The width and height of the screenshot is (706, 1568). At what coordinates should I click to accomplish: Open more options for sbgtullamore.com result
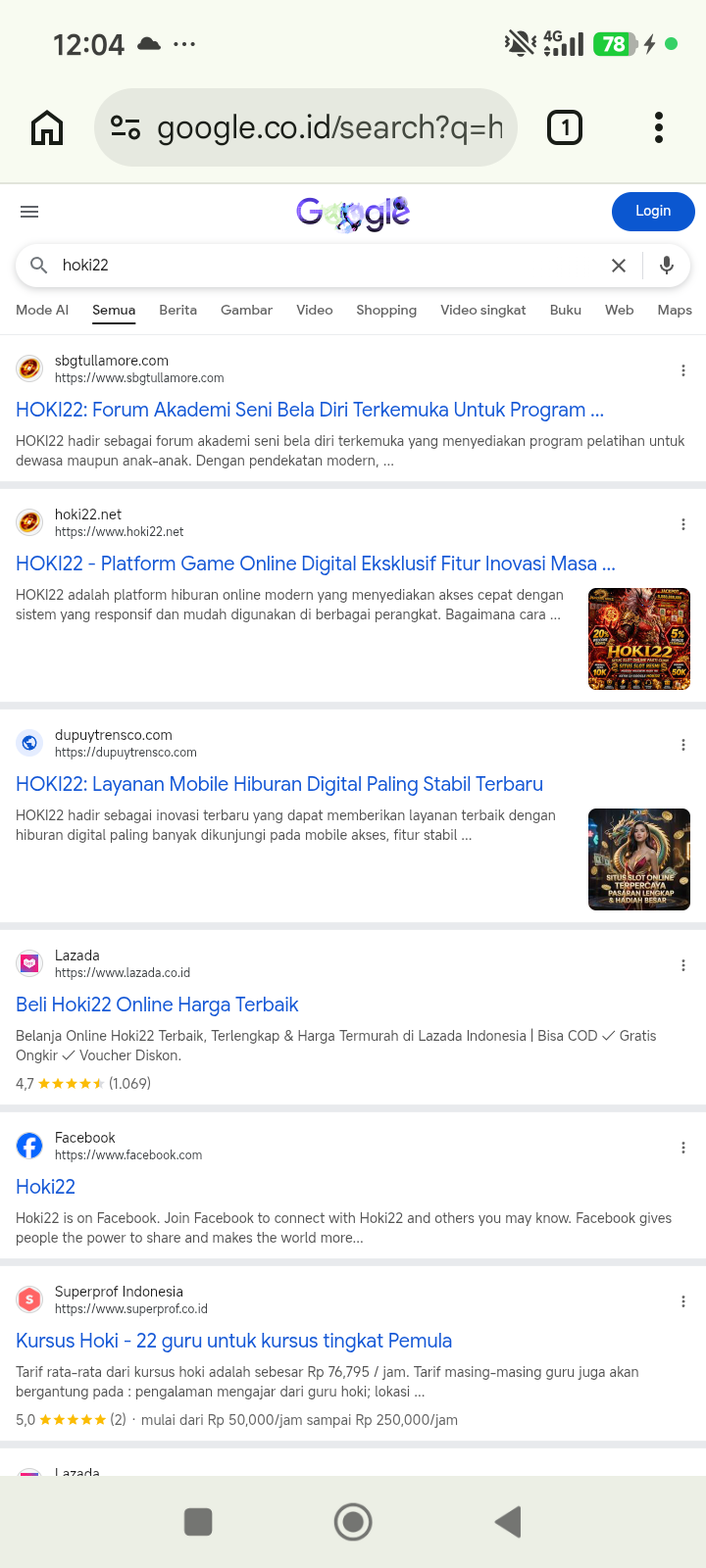[x=683, y=370]
